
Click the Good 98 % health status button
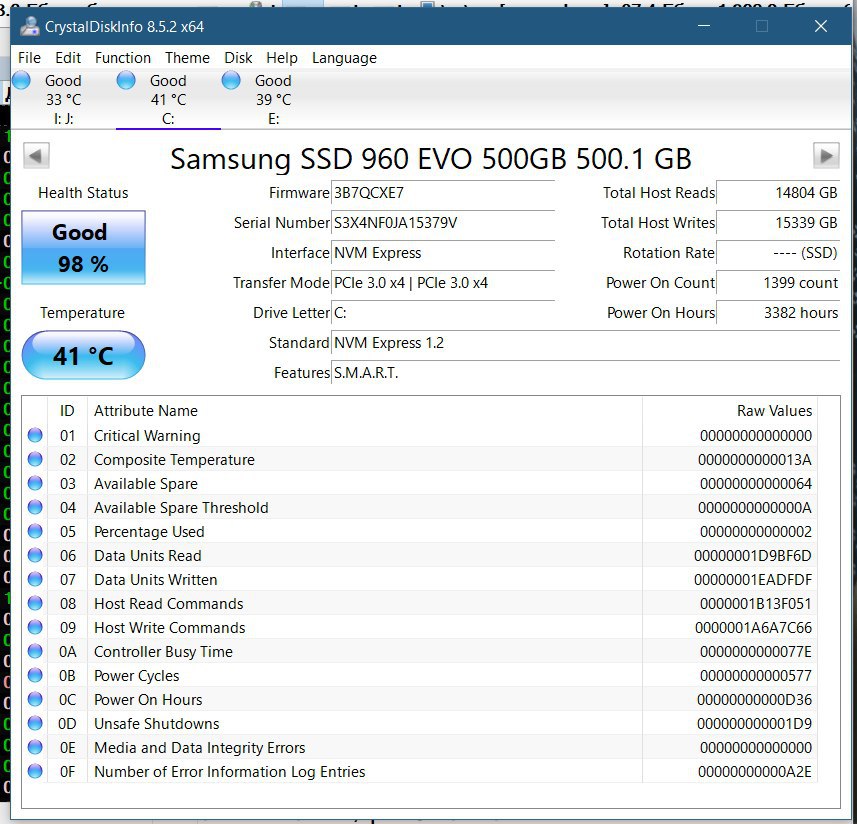83,248
